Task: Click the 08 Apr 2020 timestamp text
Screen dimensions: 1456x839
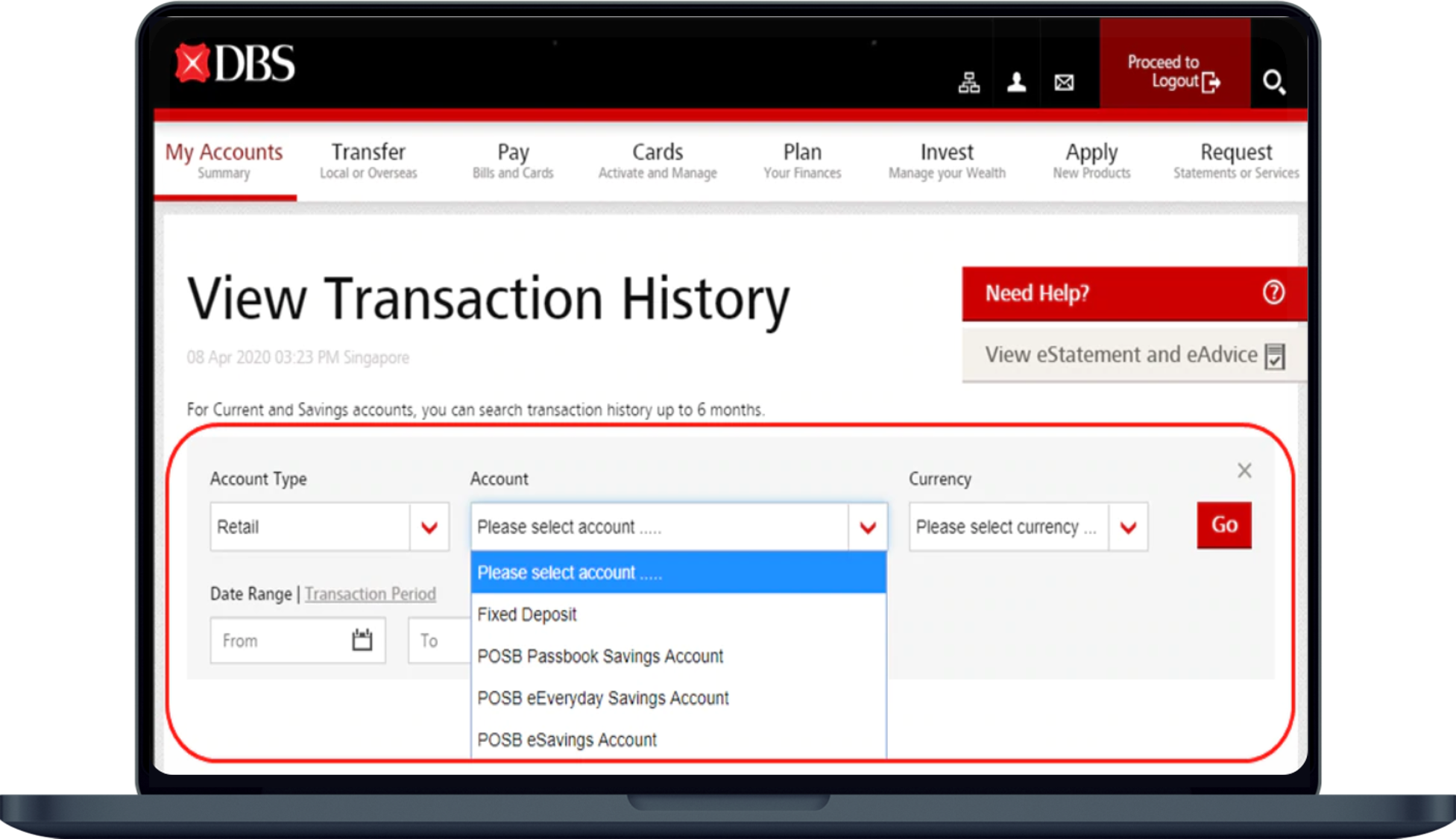Action: click(x=298, y=358)
